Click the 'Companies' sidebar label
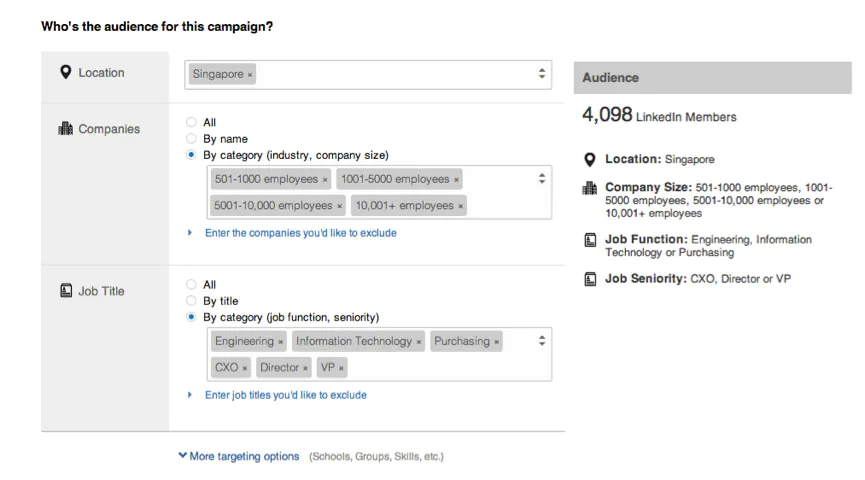Viewport: 865px width, 480px height. click(x=109, y=129)
